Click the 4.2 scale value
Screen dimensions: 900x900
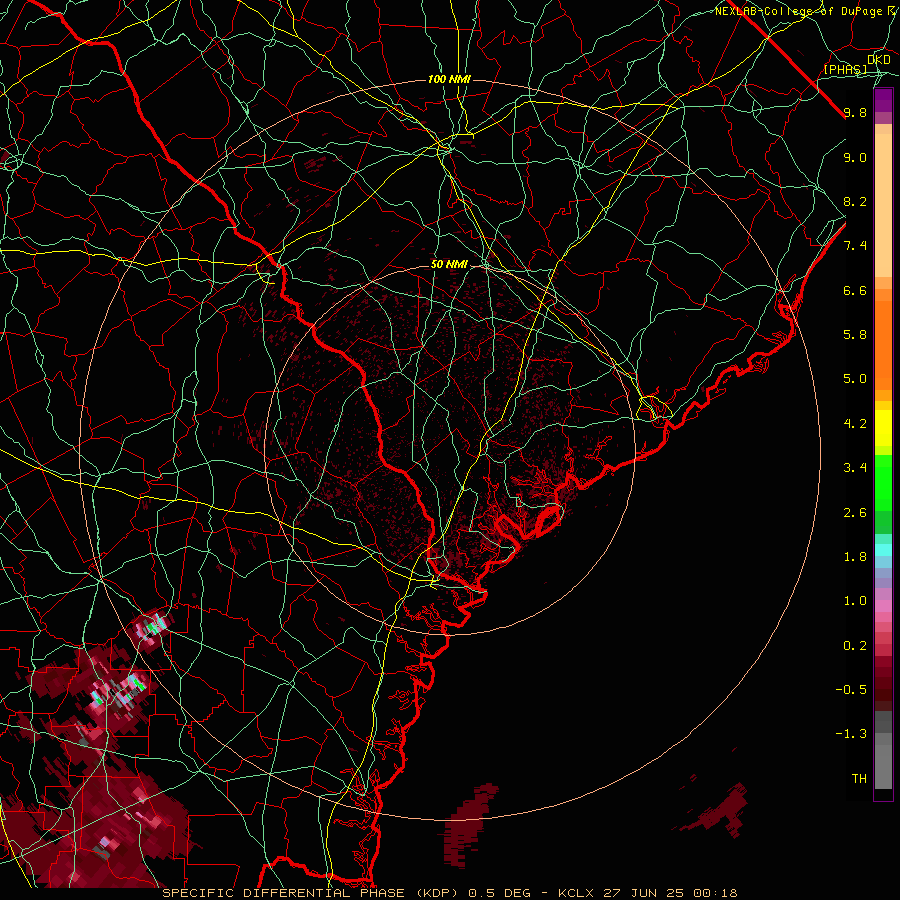(855, 424)
